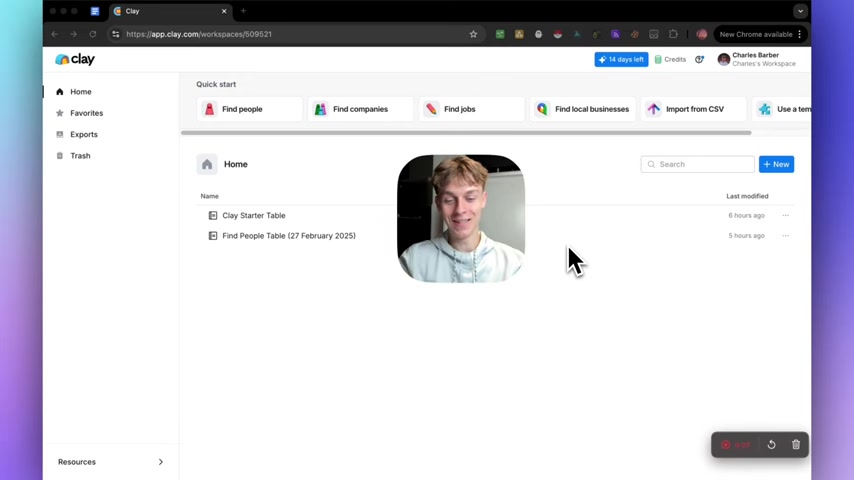Focus the Search tables field

point(697,164)
